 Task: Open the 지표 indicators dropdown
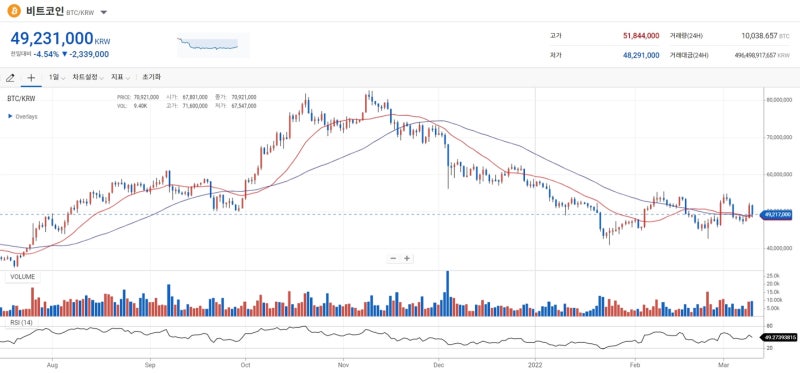coord(120,78)
